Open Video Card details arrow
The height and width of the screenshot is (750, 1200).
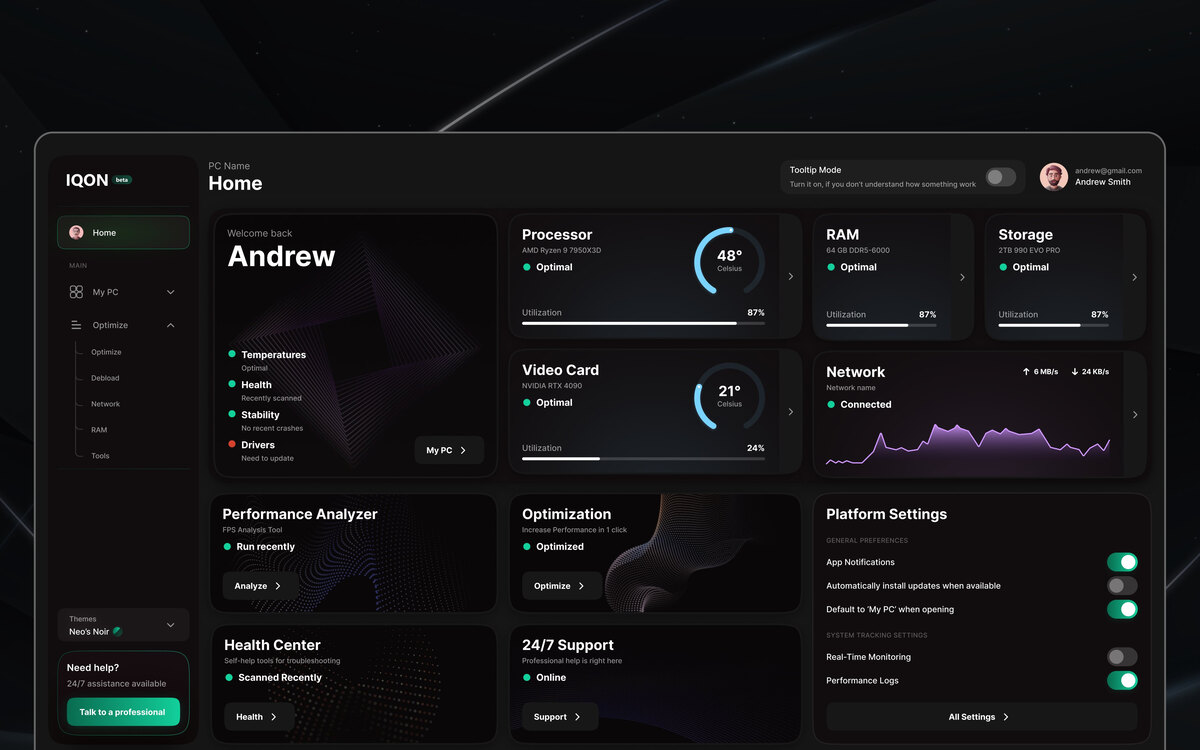tap(791, 411)
